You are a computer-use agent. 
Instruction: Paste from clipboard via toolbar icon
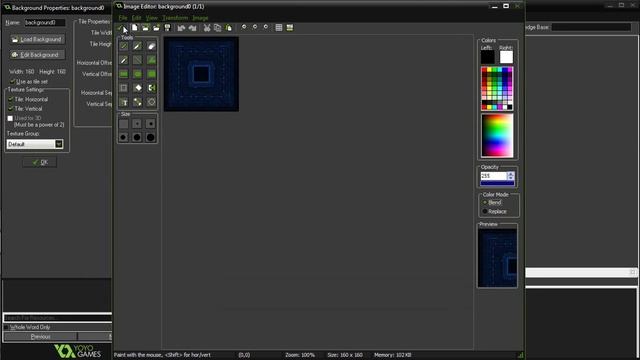[x=229, y=28]
